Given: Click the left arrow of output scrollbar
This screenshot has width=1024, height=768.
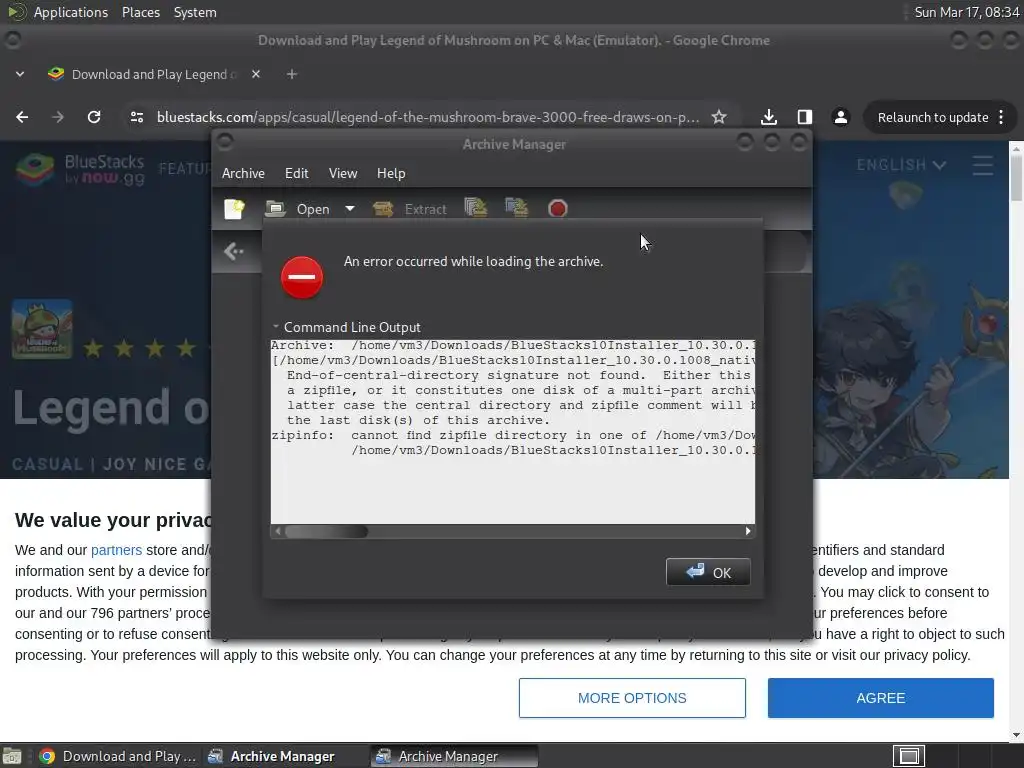Looking at the screenshot, I should 278,532.
